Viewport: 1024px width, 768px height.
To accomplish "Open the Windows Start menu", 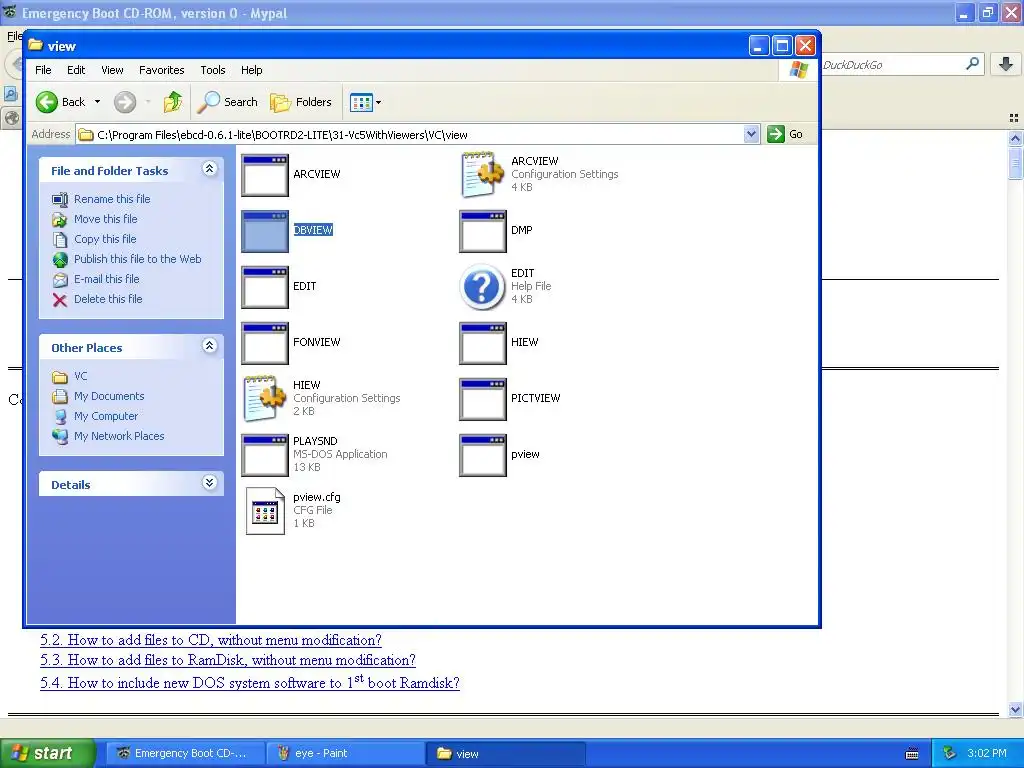I will click(47, 753).
